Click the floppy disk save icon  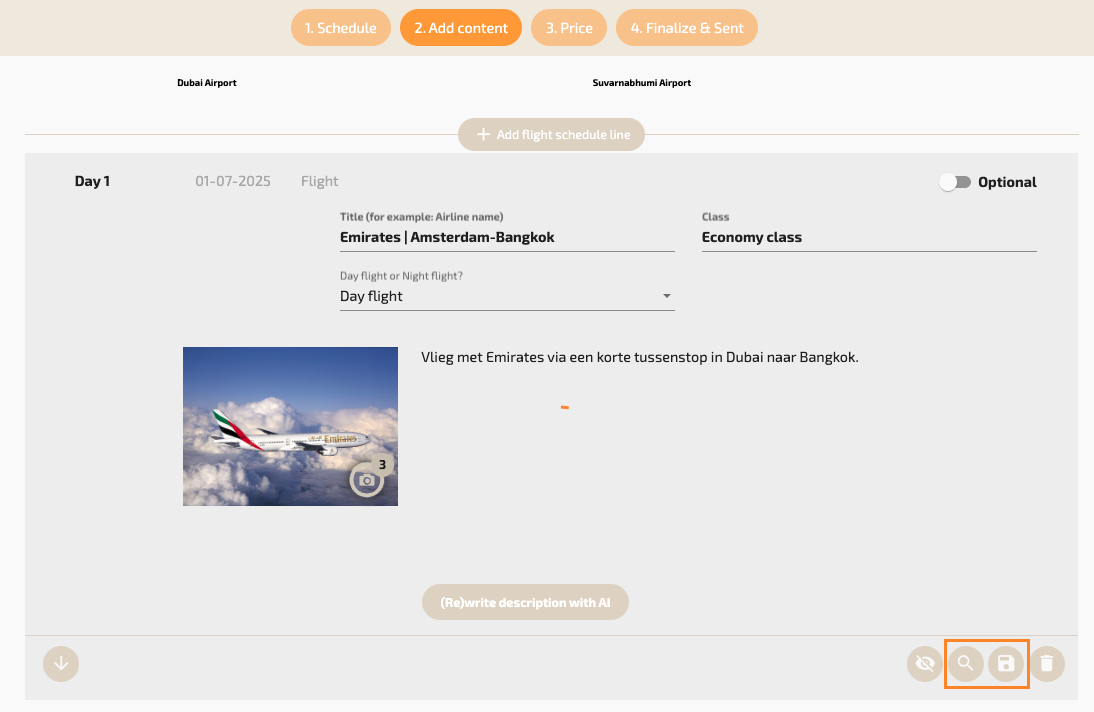[x=1006, y=663]
